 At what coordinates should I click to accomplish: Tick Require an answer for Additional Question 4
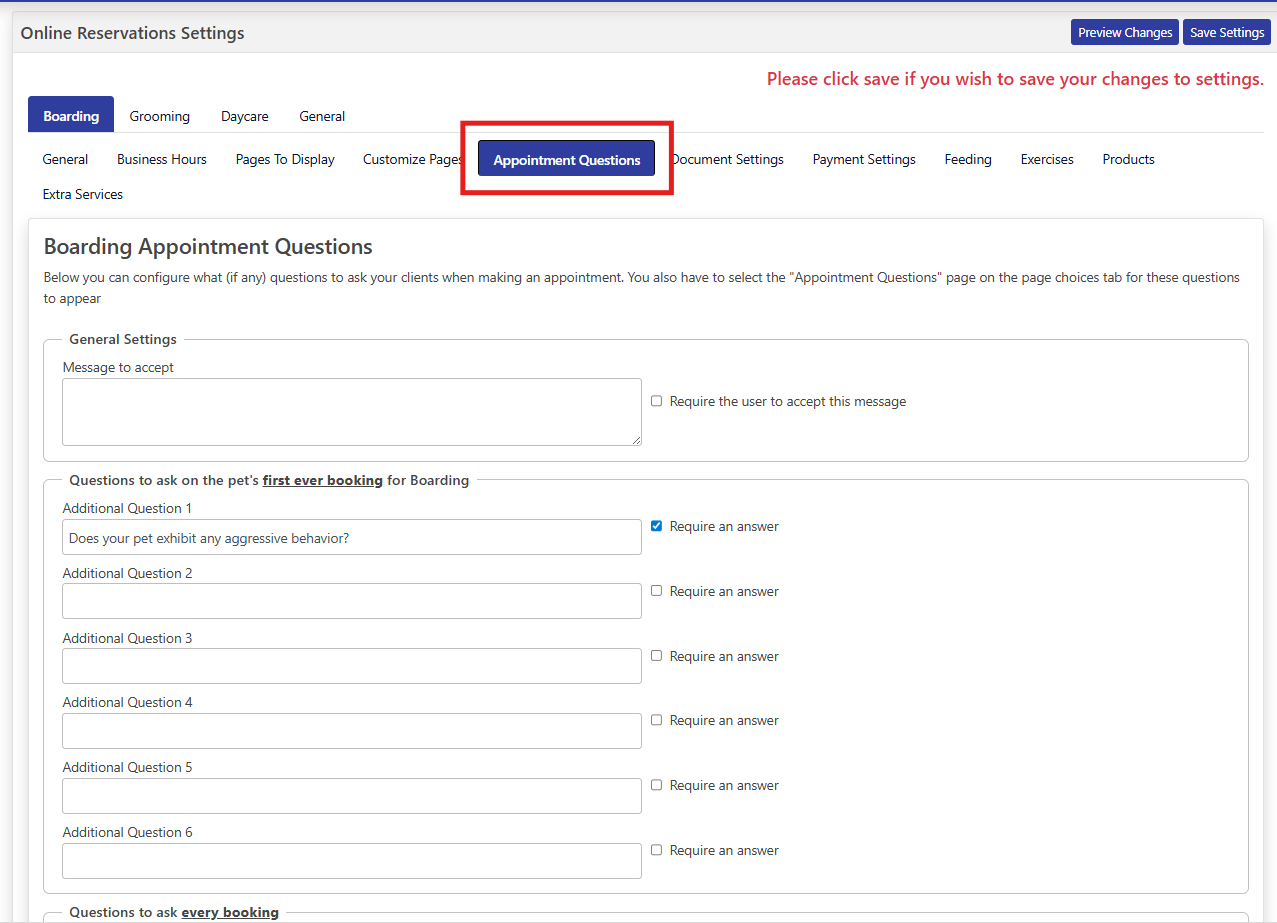click(657, 720)
